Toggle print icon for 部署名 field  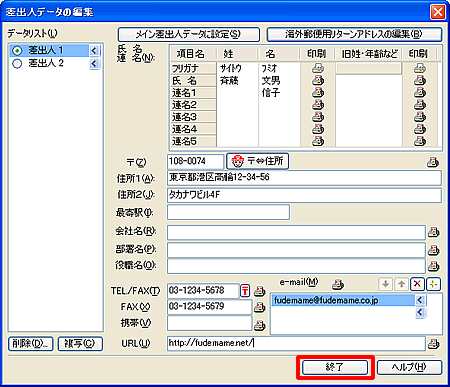pos(433,250)
